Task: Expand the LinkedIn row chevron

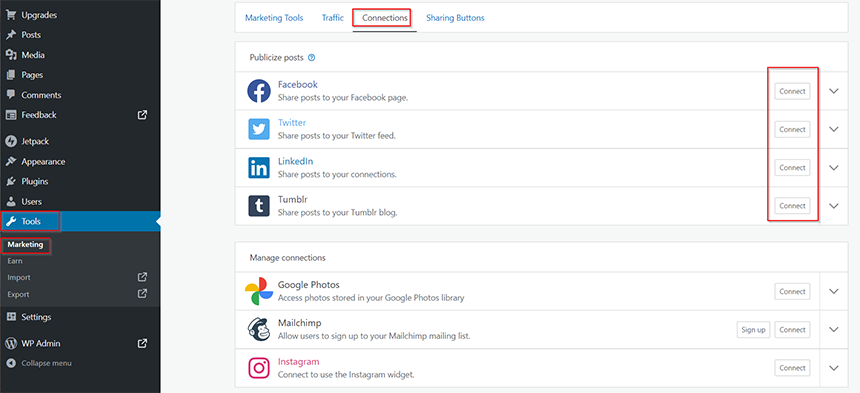Action: 834,168
